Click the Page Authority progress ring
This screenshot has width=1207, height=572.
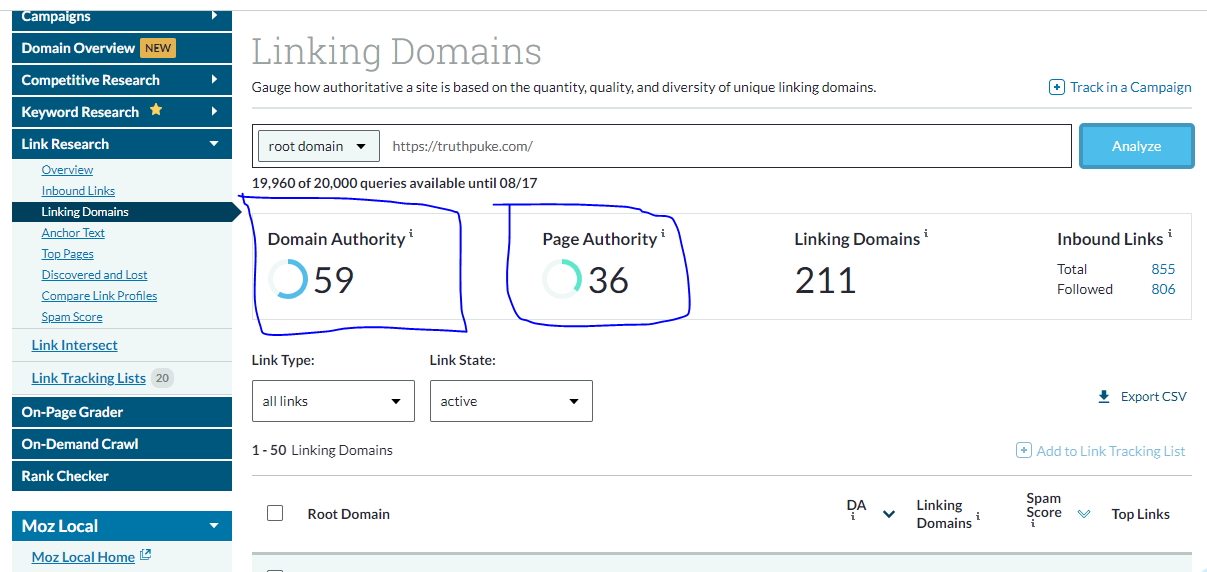pyautogui.click(x=562, y=279)
